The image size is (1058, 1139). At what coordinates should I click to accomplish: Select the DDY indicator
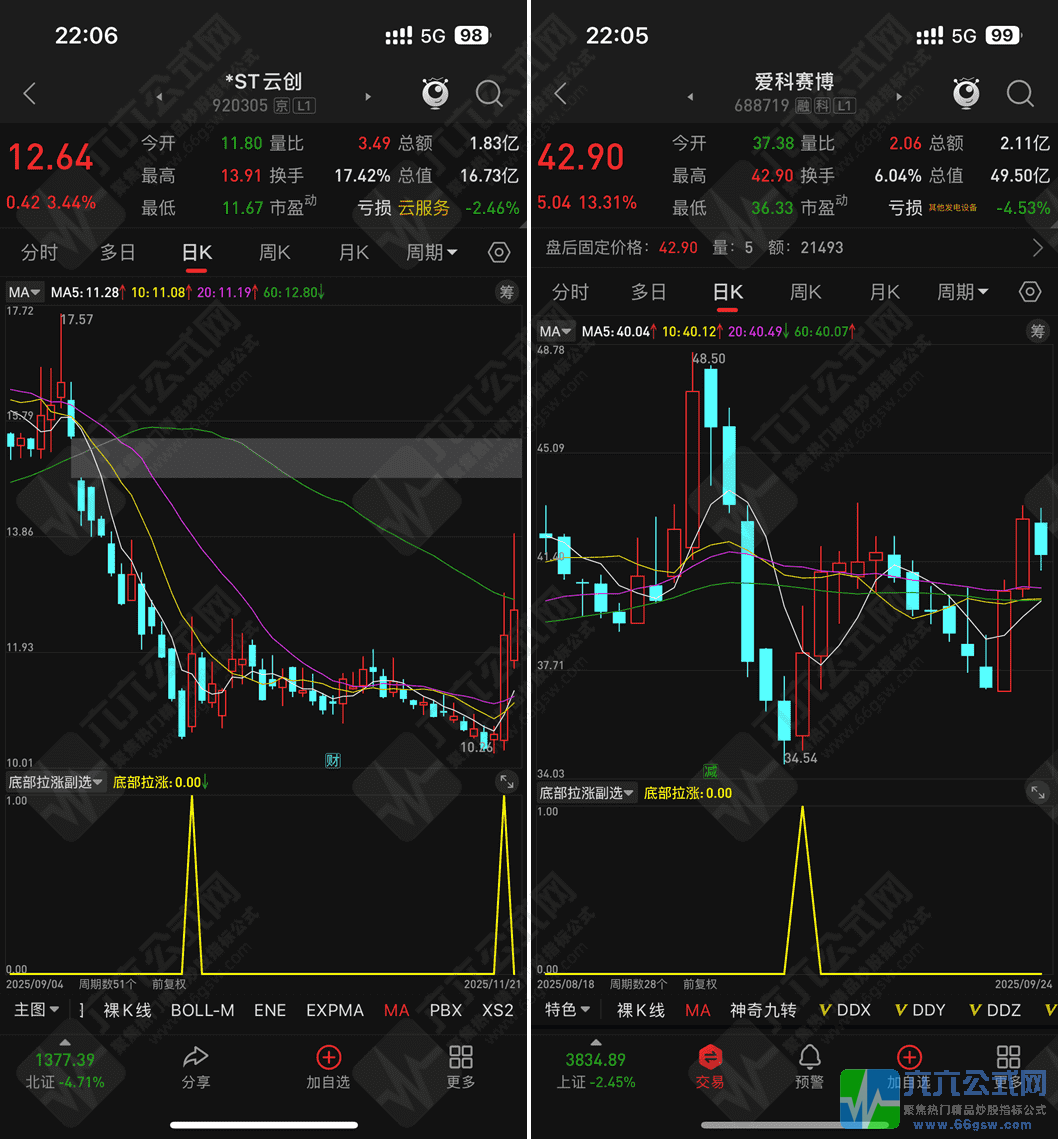click(920, 1010)
